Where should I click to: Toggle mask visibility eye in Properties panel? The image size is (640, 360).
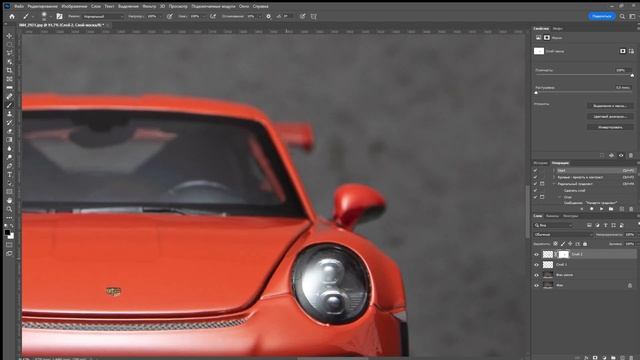[621, 156]
